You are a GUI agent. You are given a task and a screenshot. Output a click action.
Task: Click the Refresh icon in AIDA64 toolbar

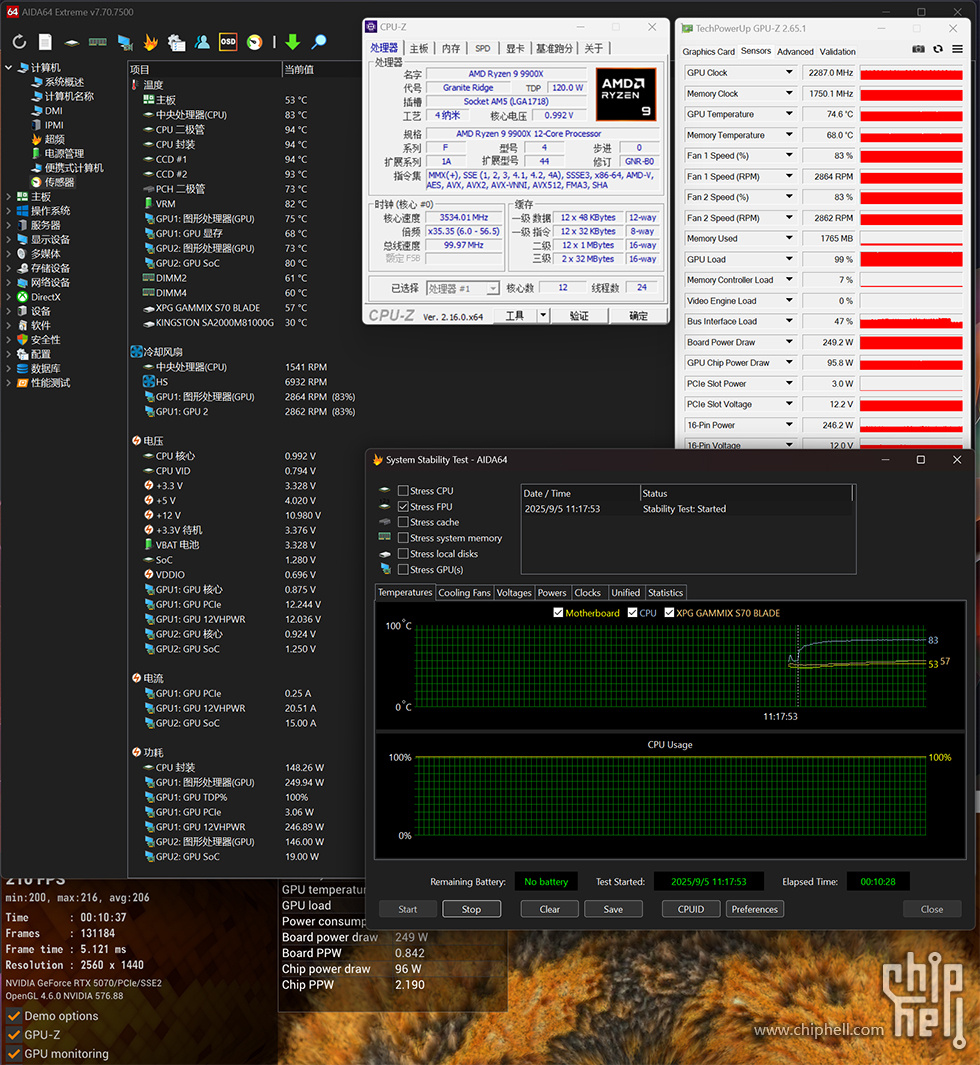pyautogui.click(x=19, y=42)
